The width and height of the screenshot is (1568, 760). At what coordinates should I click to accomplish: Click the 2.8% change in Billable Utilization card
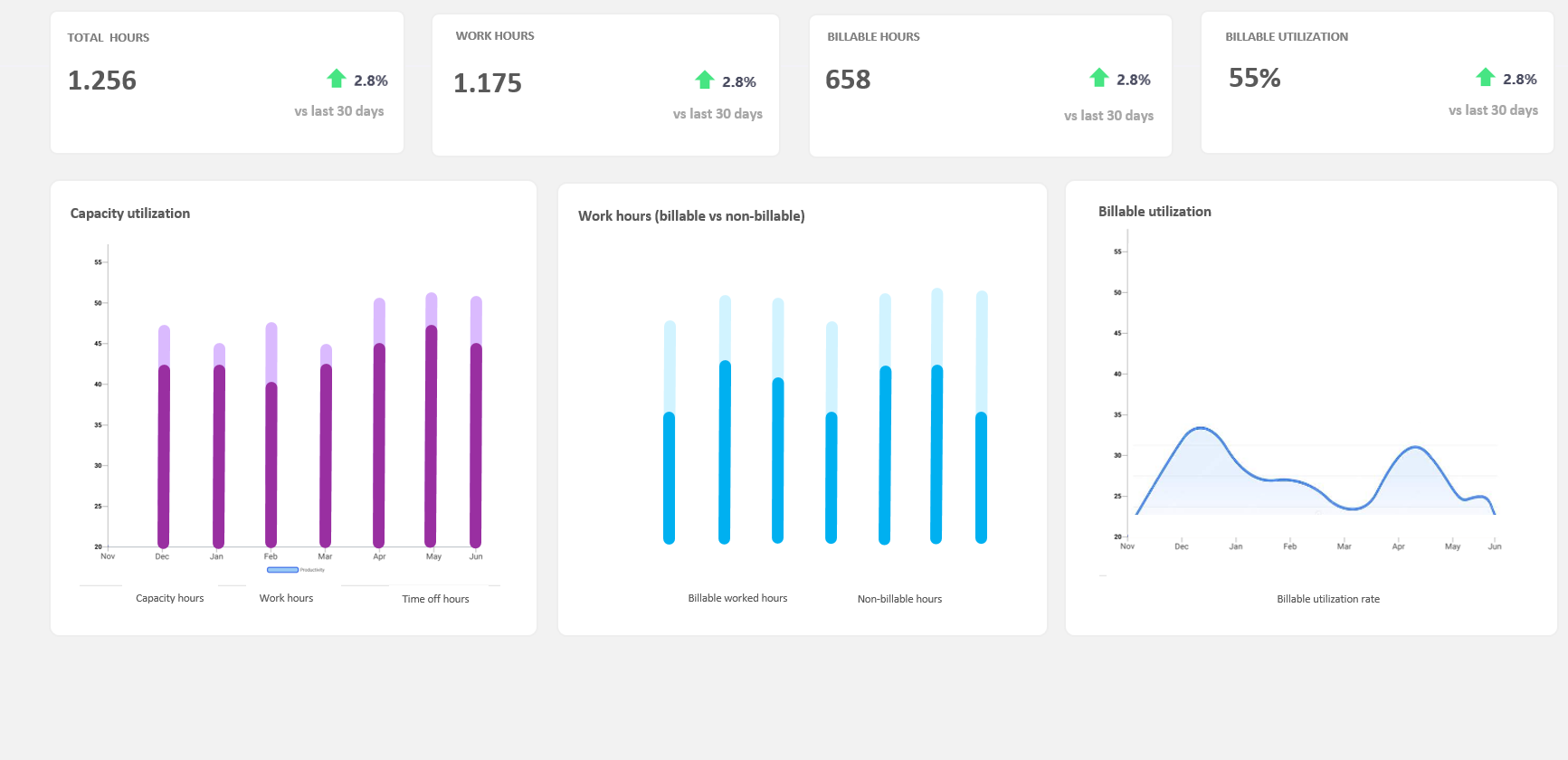coord(1520,79)
